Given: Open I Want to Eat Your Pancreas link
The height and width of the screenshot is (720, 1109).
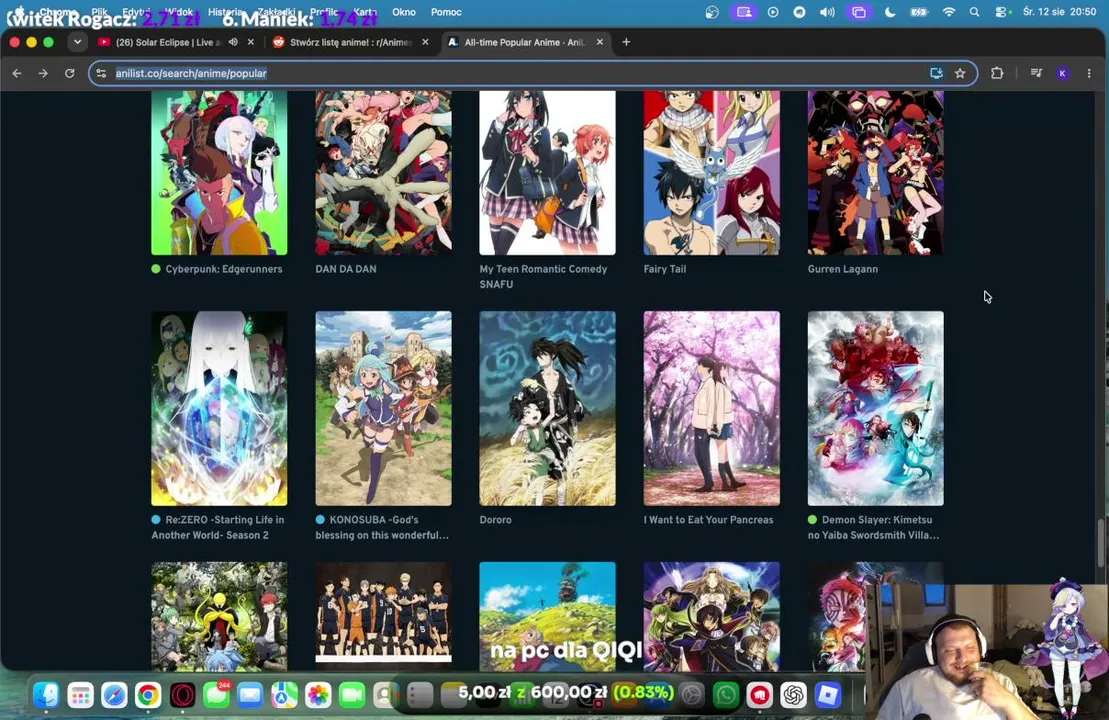Looking at the screenshot, I should pos(708,520).
